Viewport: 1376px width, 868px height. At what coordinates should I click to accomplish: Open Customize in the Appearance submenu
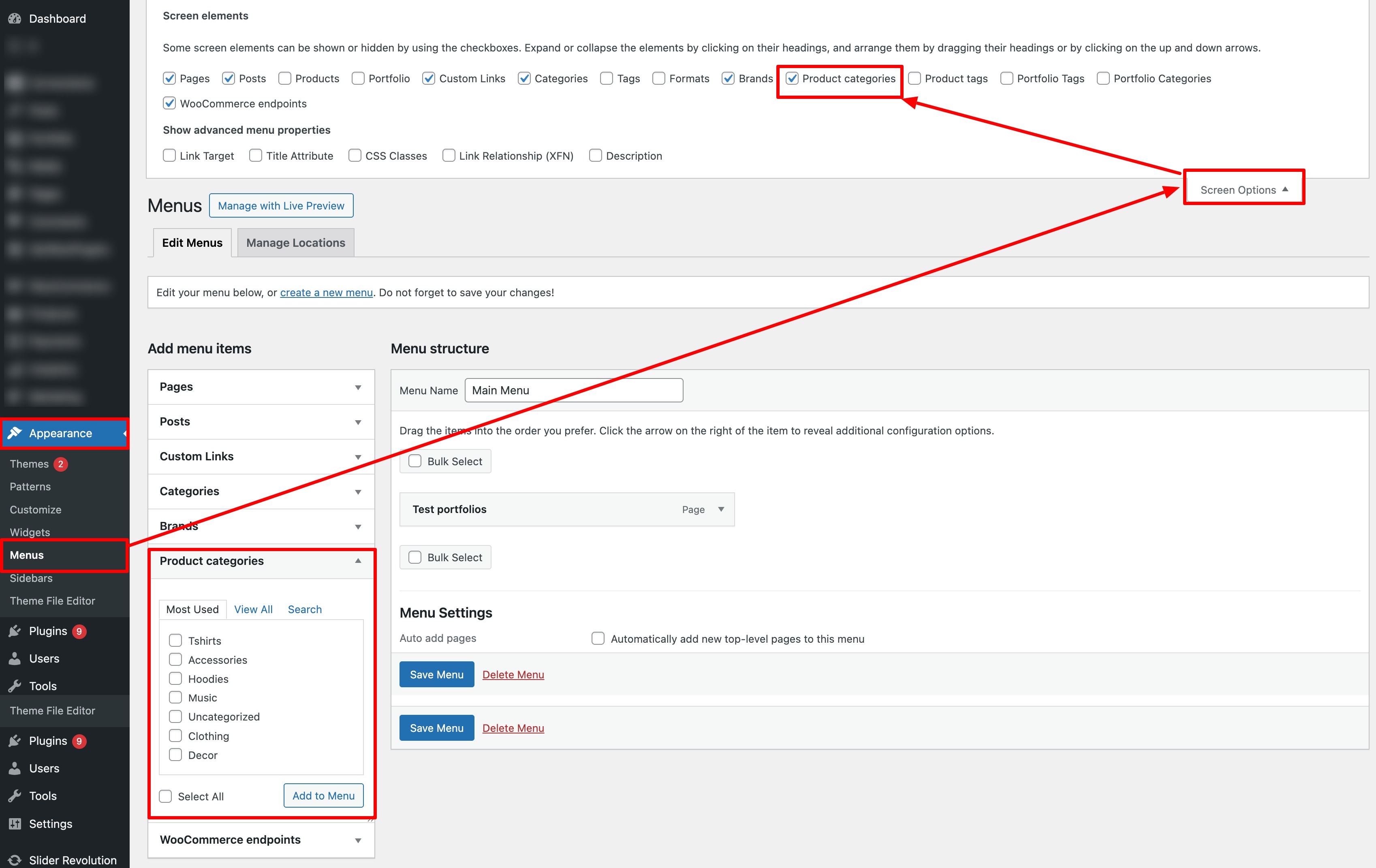point(35,510)
